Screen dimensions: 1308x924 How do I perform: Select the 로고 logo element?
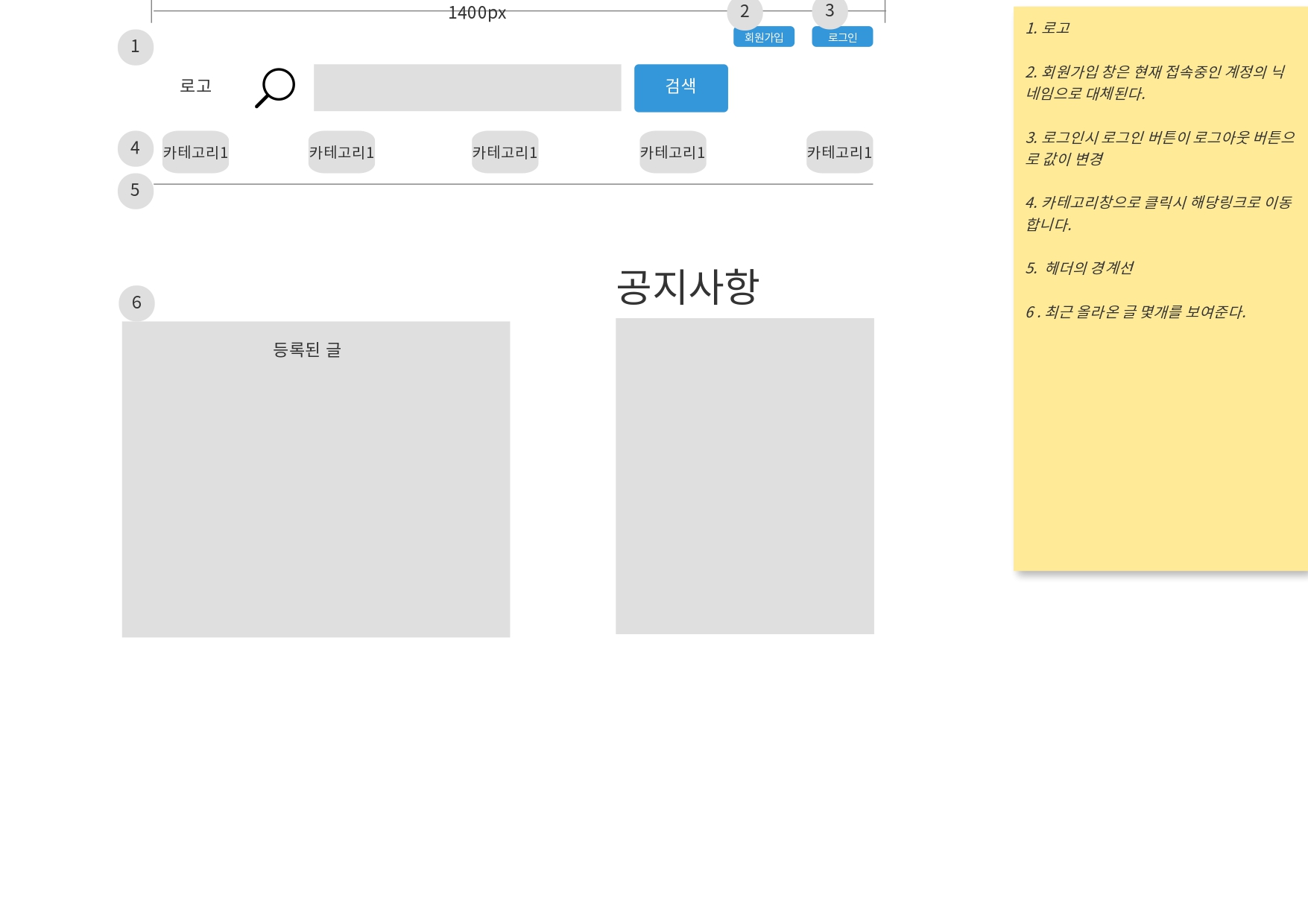(195, 86)
